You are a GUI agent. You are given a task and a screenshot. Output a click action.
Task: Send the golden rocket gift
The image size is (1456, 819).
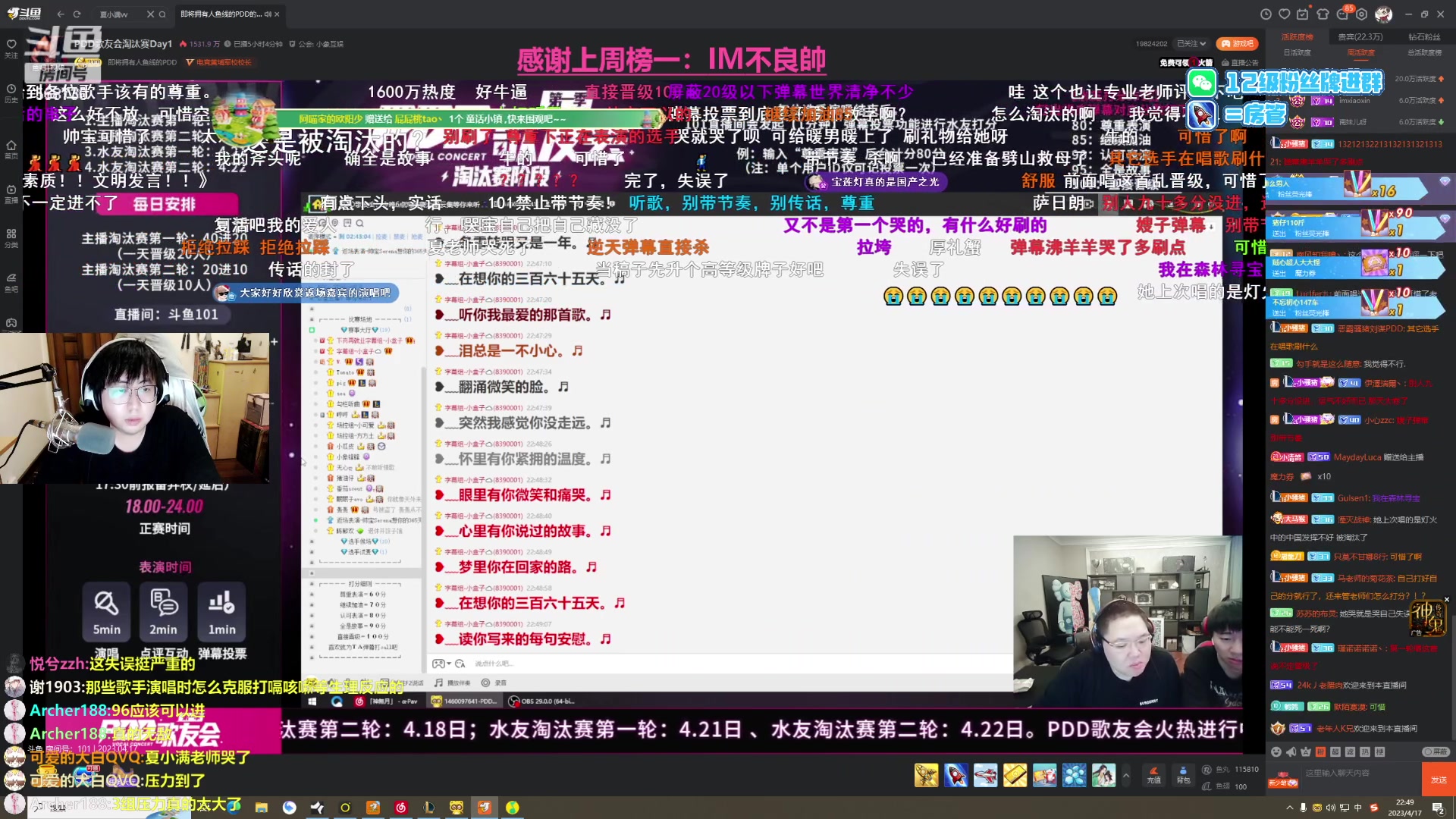click(x=927, y=775)
